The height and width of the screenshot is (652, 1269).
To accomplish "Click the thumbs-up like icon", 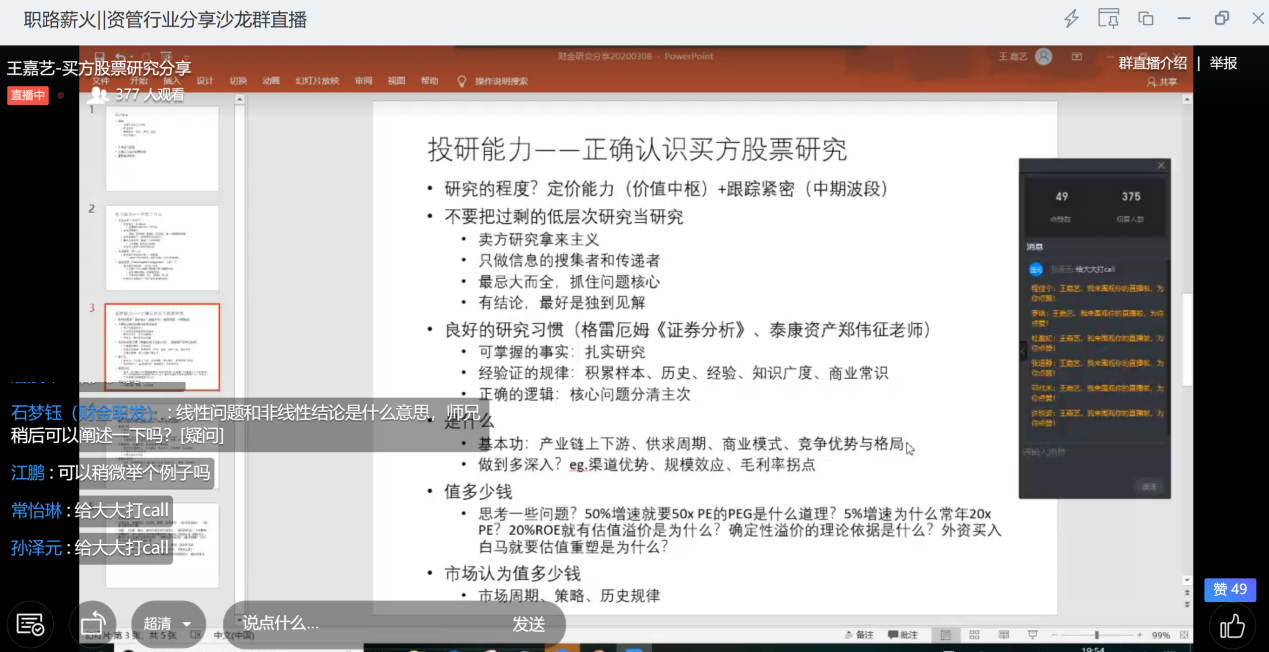I will click(x=1232, y=626).
